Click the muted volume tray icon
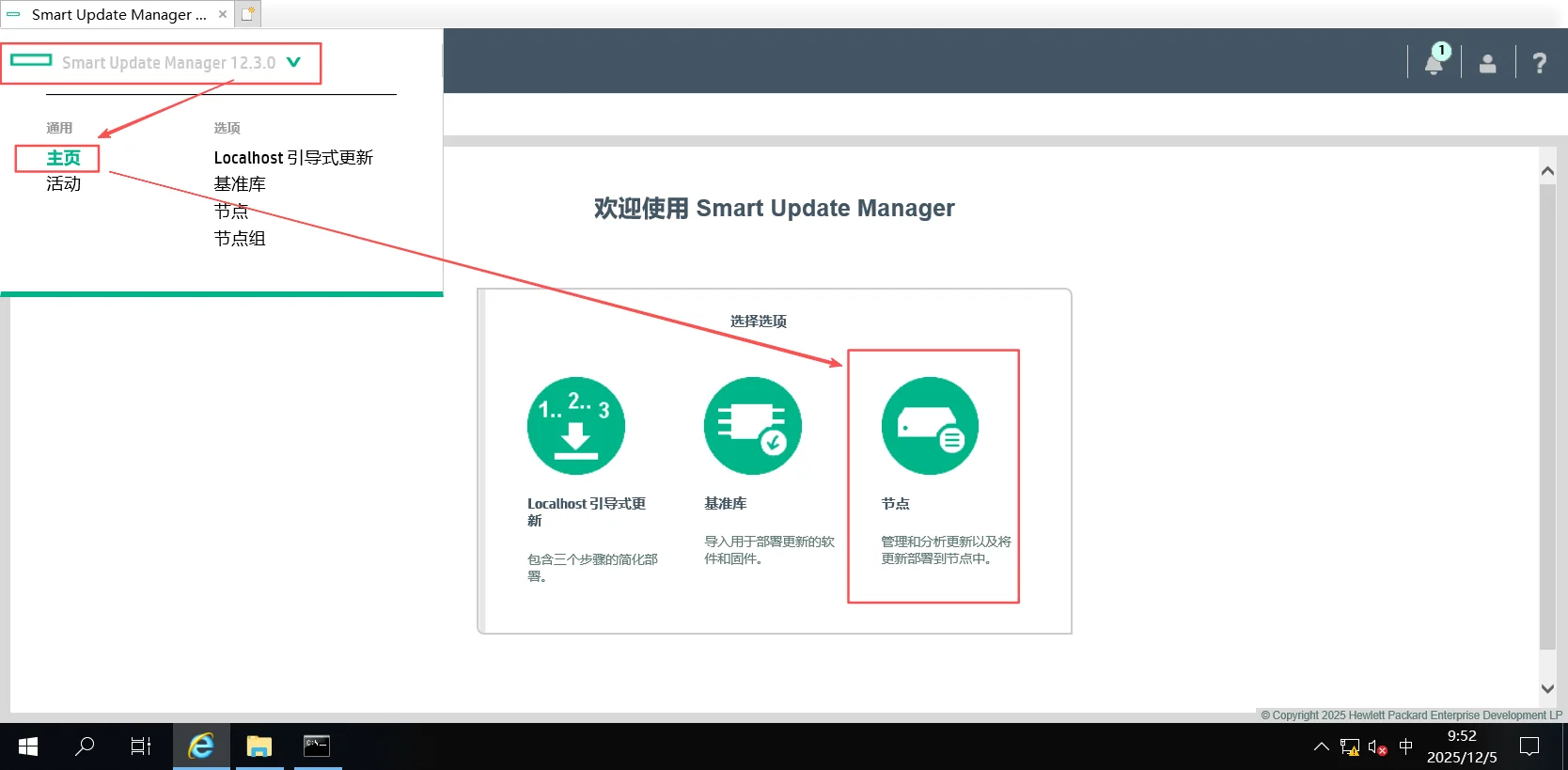Image resolution: width=1568 pixels, height=770 pixels. [1378, 747]
